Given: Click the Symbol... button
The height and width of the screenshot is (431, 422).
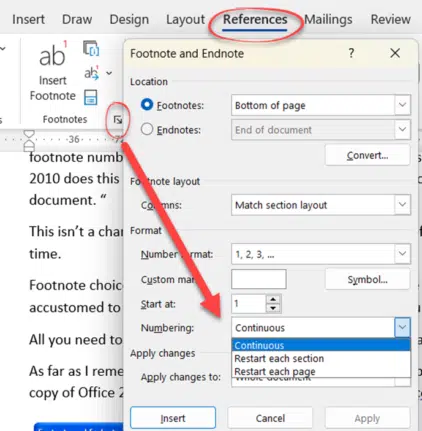Looking at the screenshot, I should pyautogui.click(x=367, y=279).
